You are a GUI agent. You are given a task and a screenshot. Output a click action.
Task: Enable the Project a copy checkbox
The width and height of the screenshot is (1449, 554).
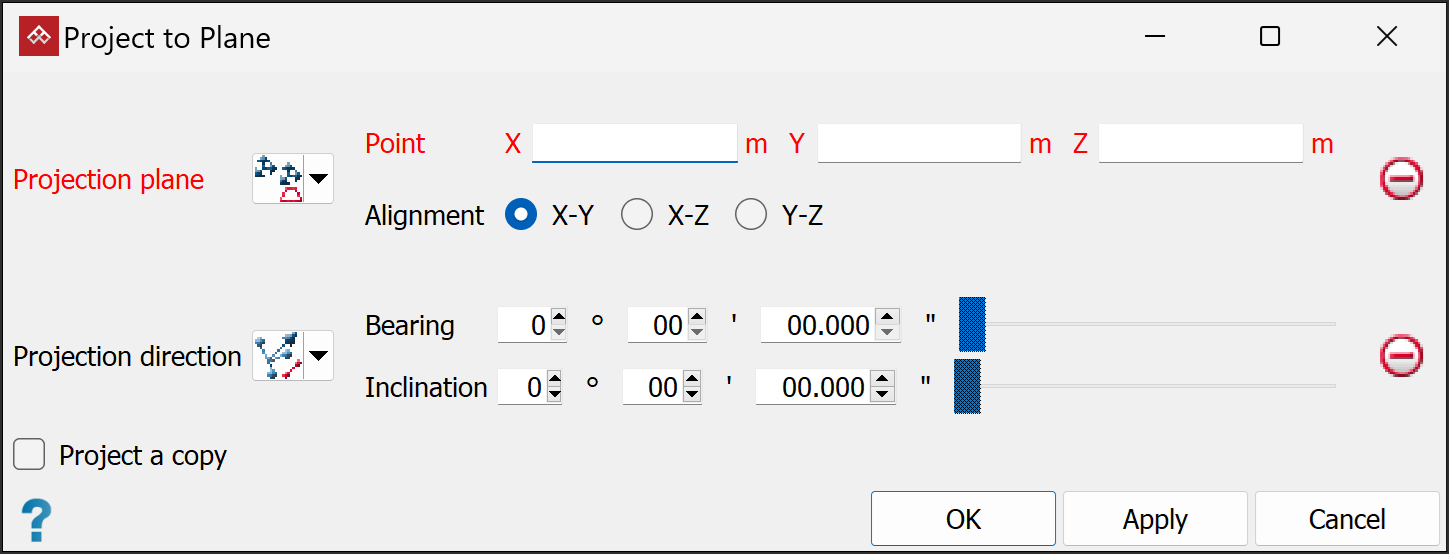click(x=30, y=456)
